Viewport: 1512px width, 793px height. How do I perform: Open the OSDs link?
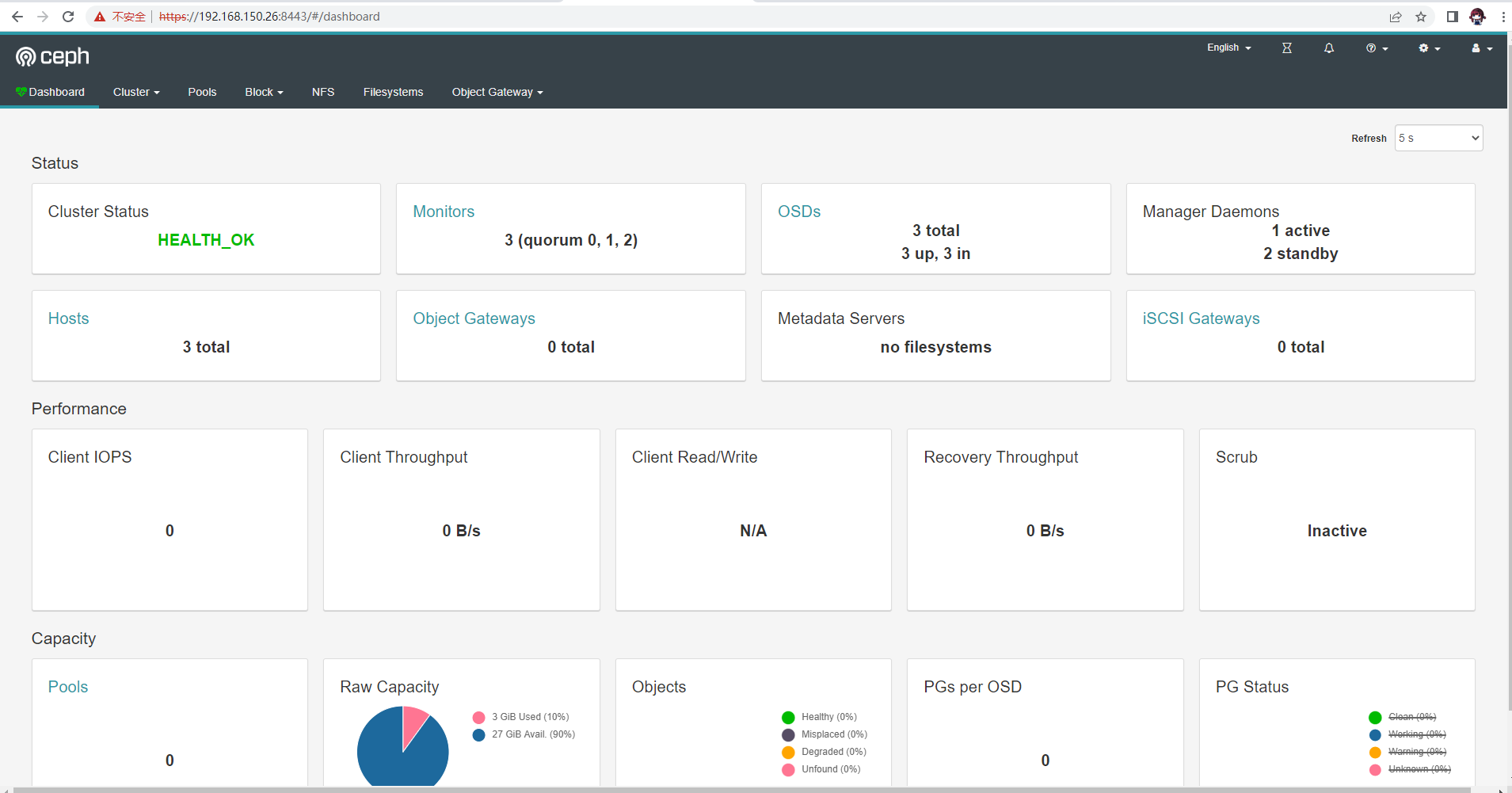(799, 212)
